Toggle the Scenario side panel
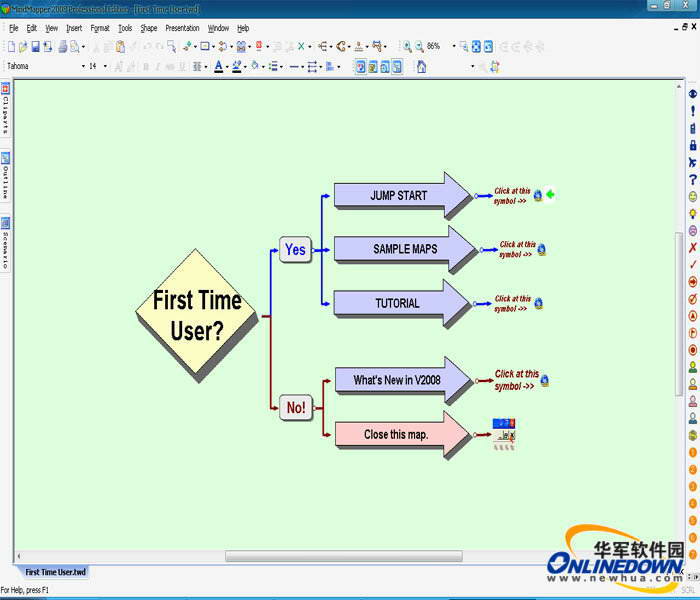Image resolution: width=700 pixels, height=600 pixels. 6,241
